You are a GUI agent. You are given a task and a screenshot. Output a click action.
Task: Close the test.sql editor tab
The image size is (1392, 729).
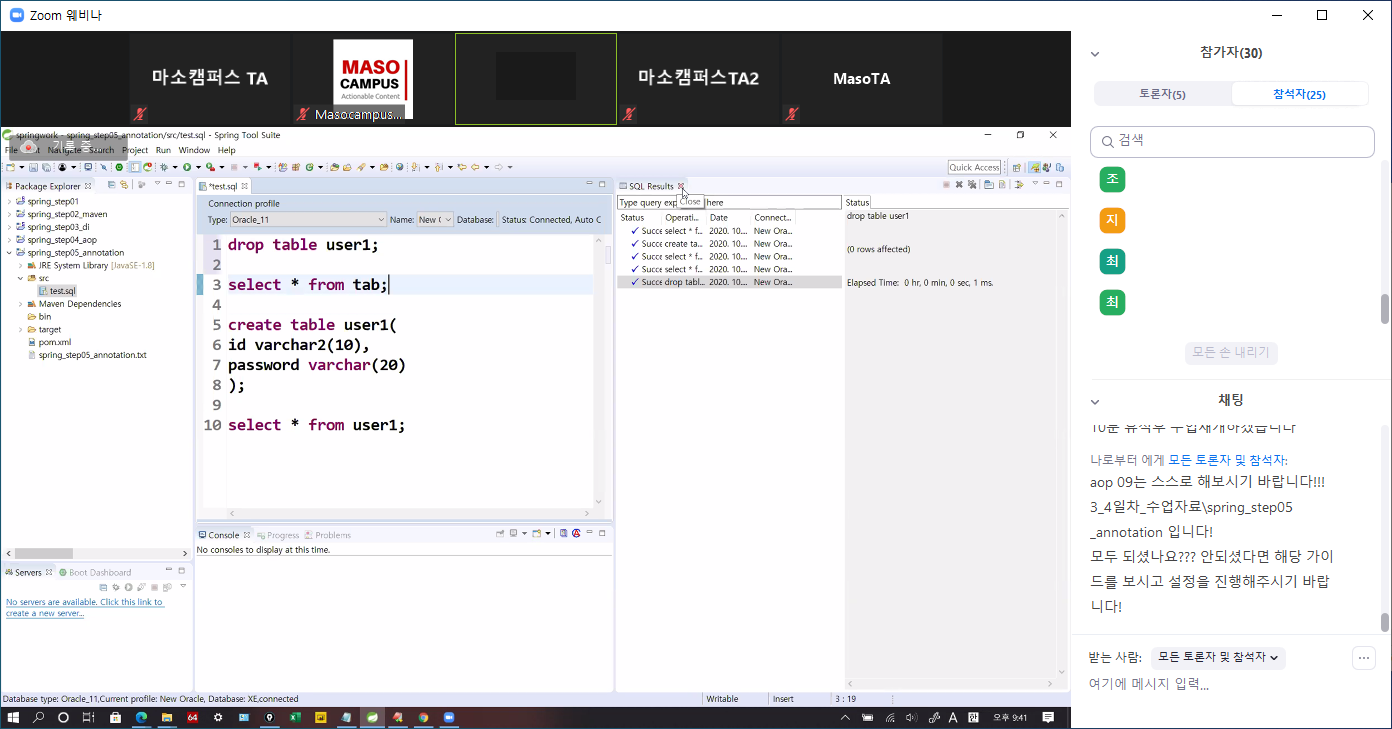(x=245, y=186)
